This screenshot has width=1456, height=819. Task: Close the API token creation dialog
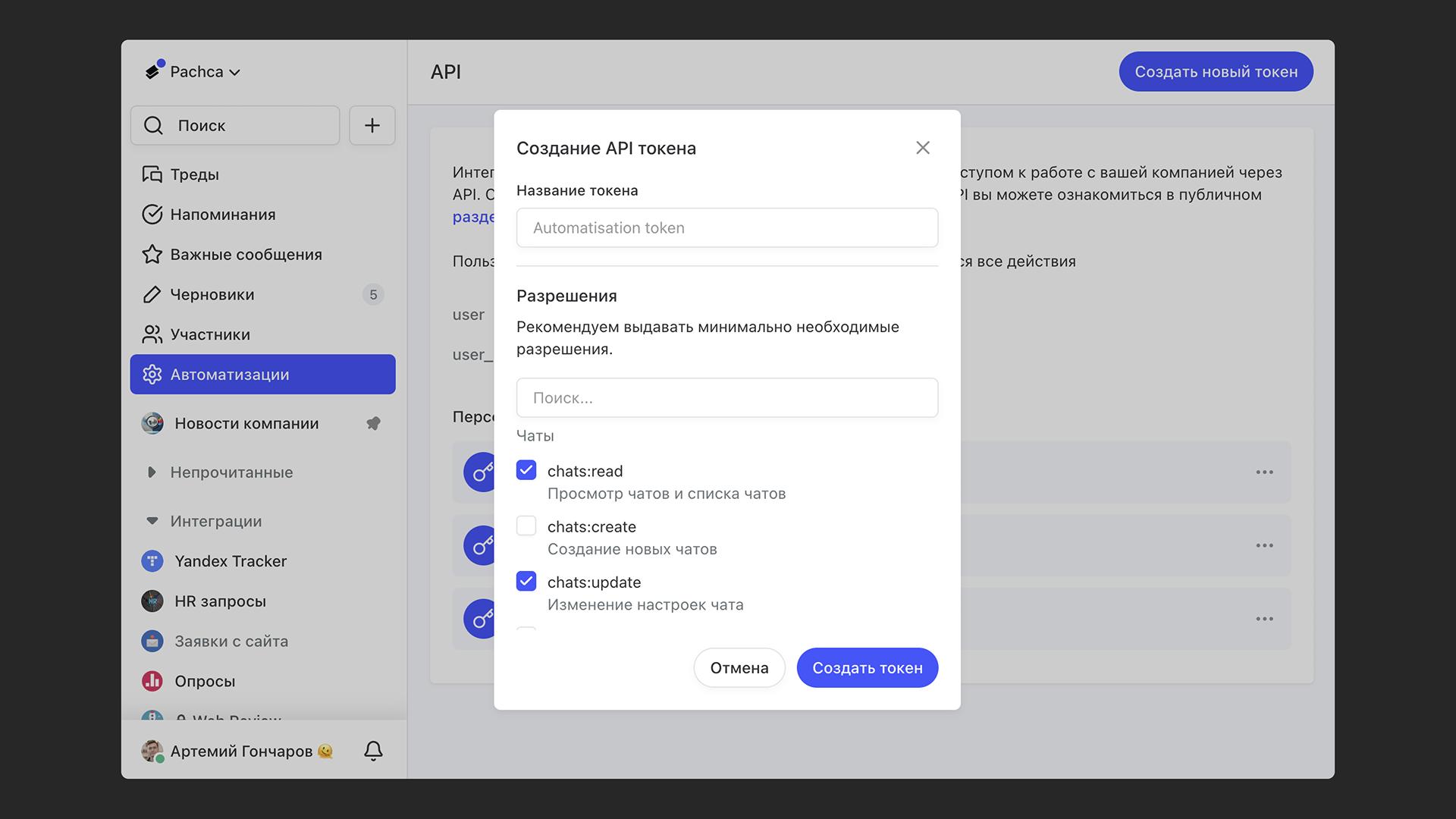(x=922, y=148)
